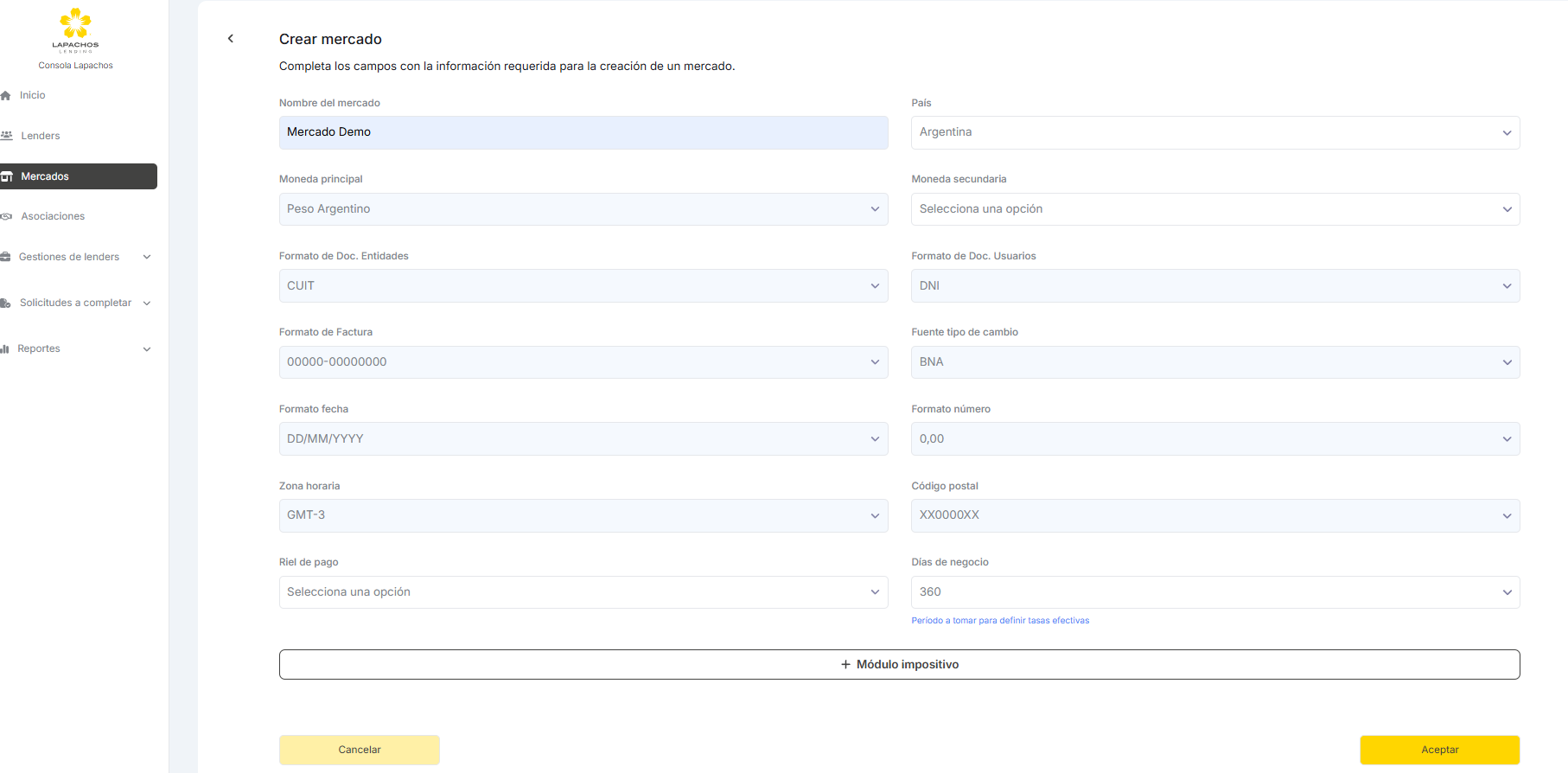1568x773 pixels.
Task: Click the Nombre del mercado text field
Action: tap(583, 132)
